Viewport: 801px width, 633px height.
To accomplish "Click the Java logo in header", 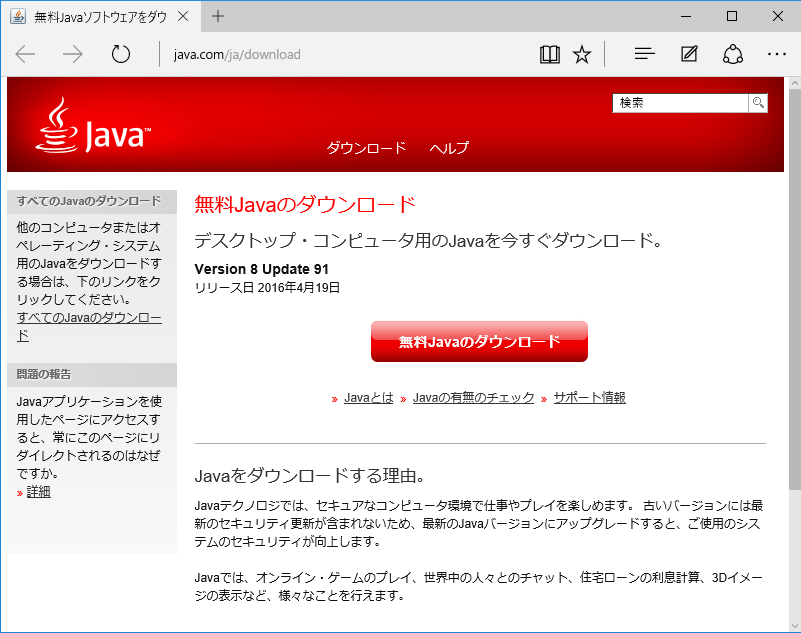I will click(x=93, y=128).
